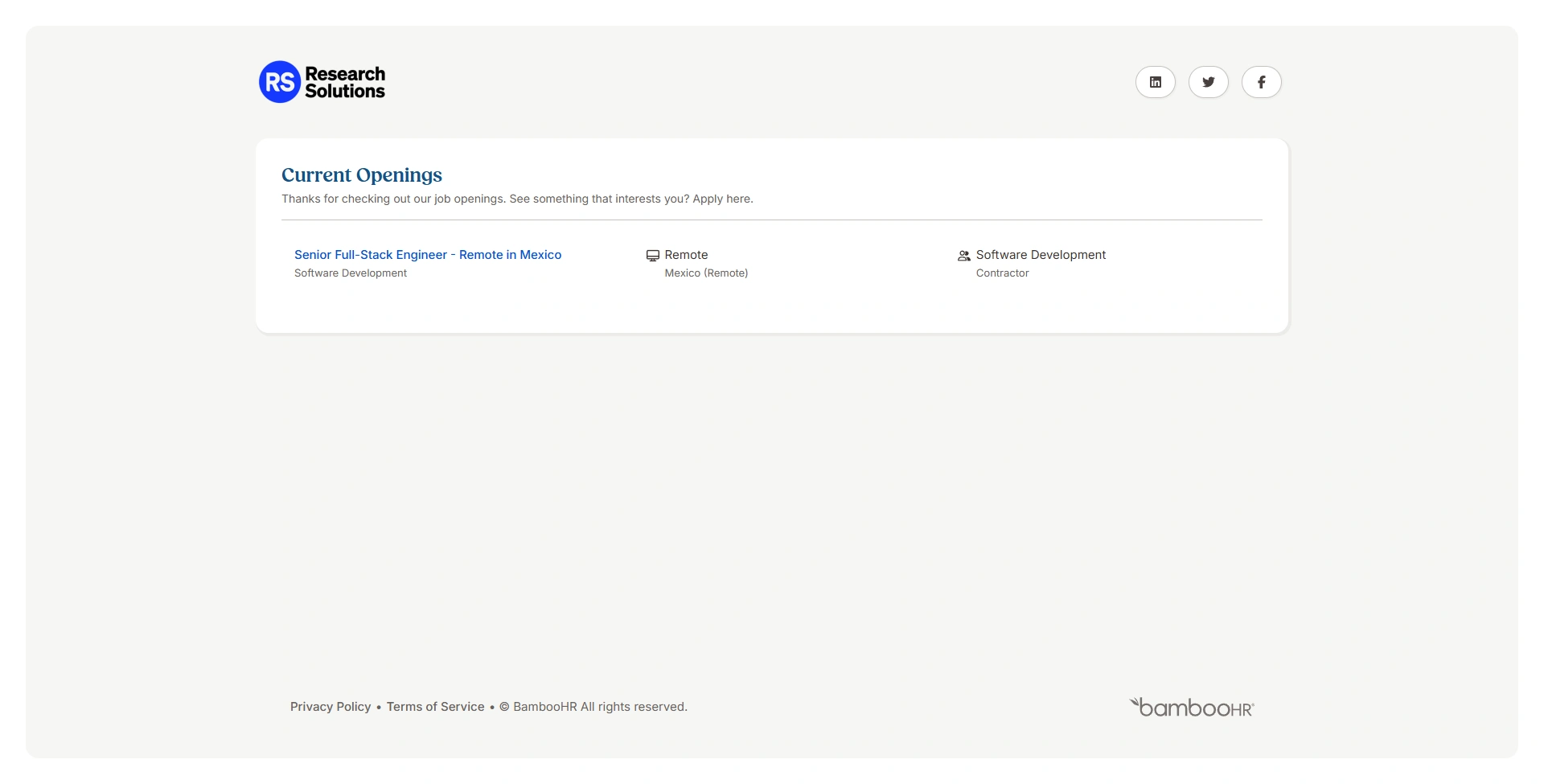This screenshot has width=1544, height=784.
Task: Open the Twitter bird icon
Action: click(x=1208, y=82)
